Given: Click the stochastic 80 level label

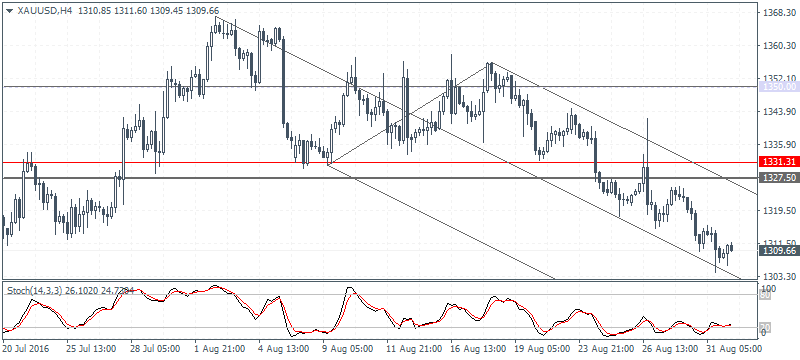Looking at the screenshot, I should click(x=766, y=294).
